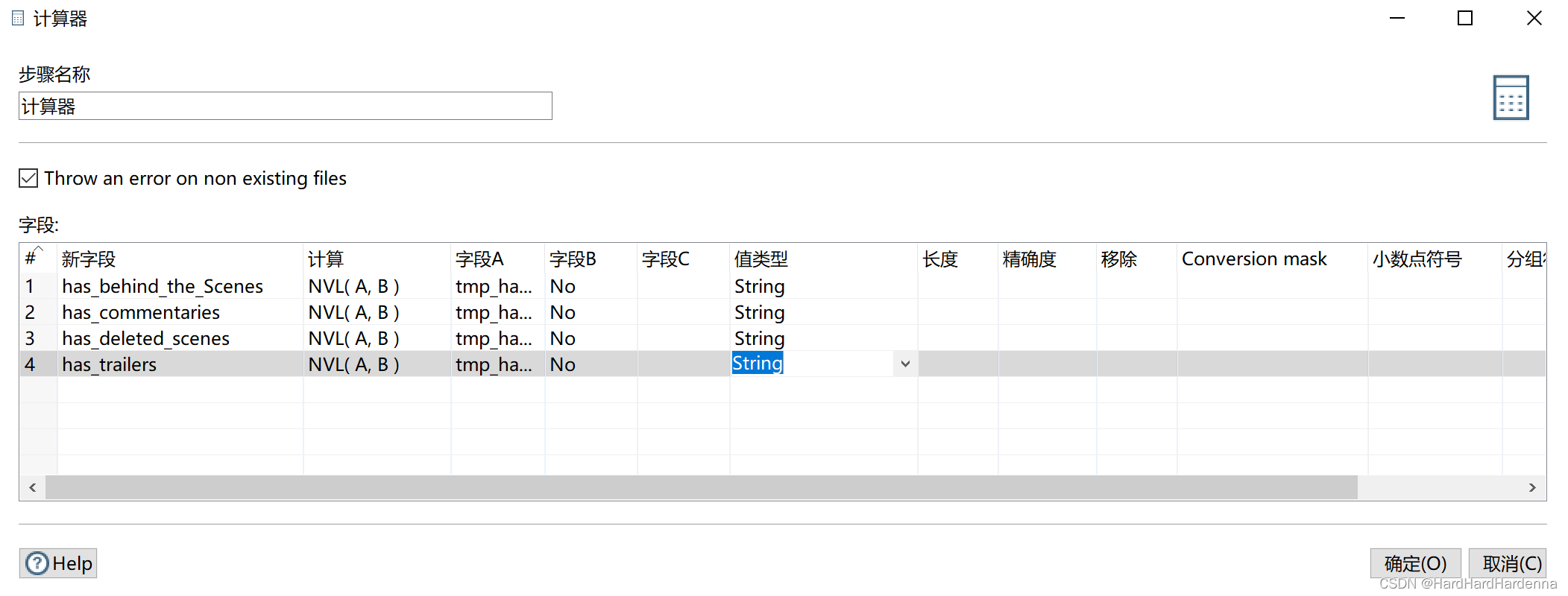Click the No field B cell in row 4
Screen dimensions: 1568x596
591,364
